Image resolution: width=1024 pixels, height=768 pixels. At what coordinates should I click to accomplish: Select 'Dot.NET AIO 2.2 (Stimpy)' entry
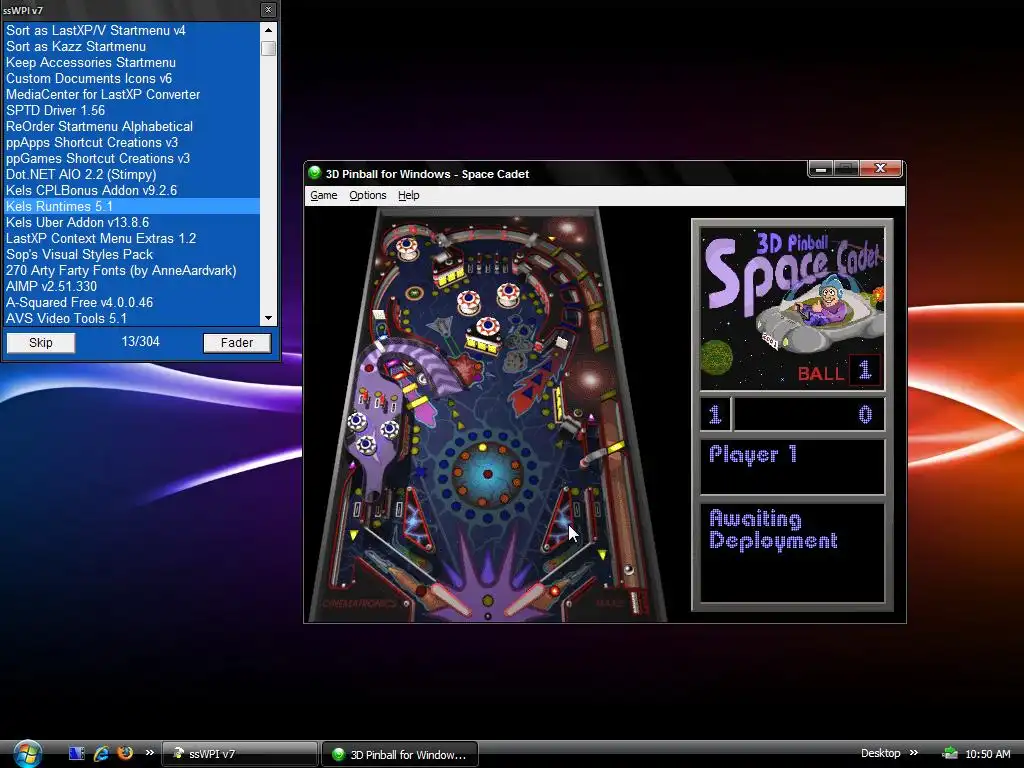point(132,174)
